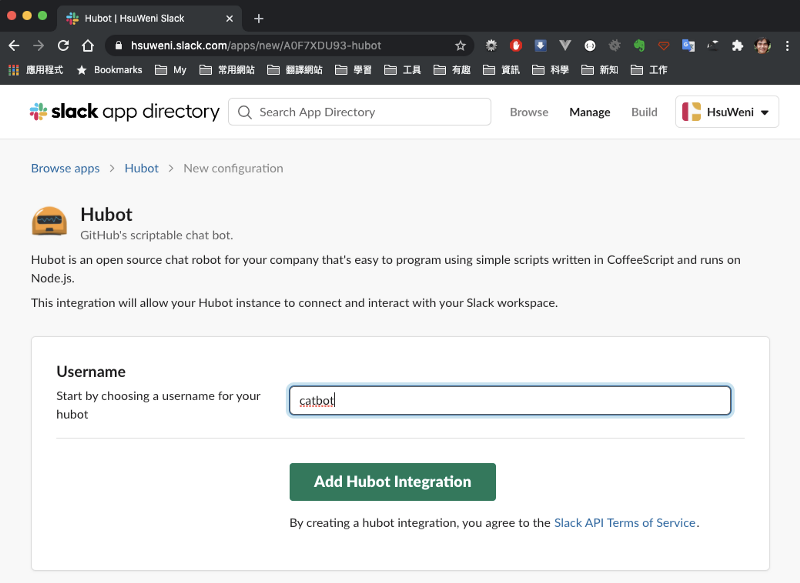This screenshot has height=583, width=800.
Task: Close the Hubot | HsuWeni Slack tab
Action: [x=230, y=18]
